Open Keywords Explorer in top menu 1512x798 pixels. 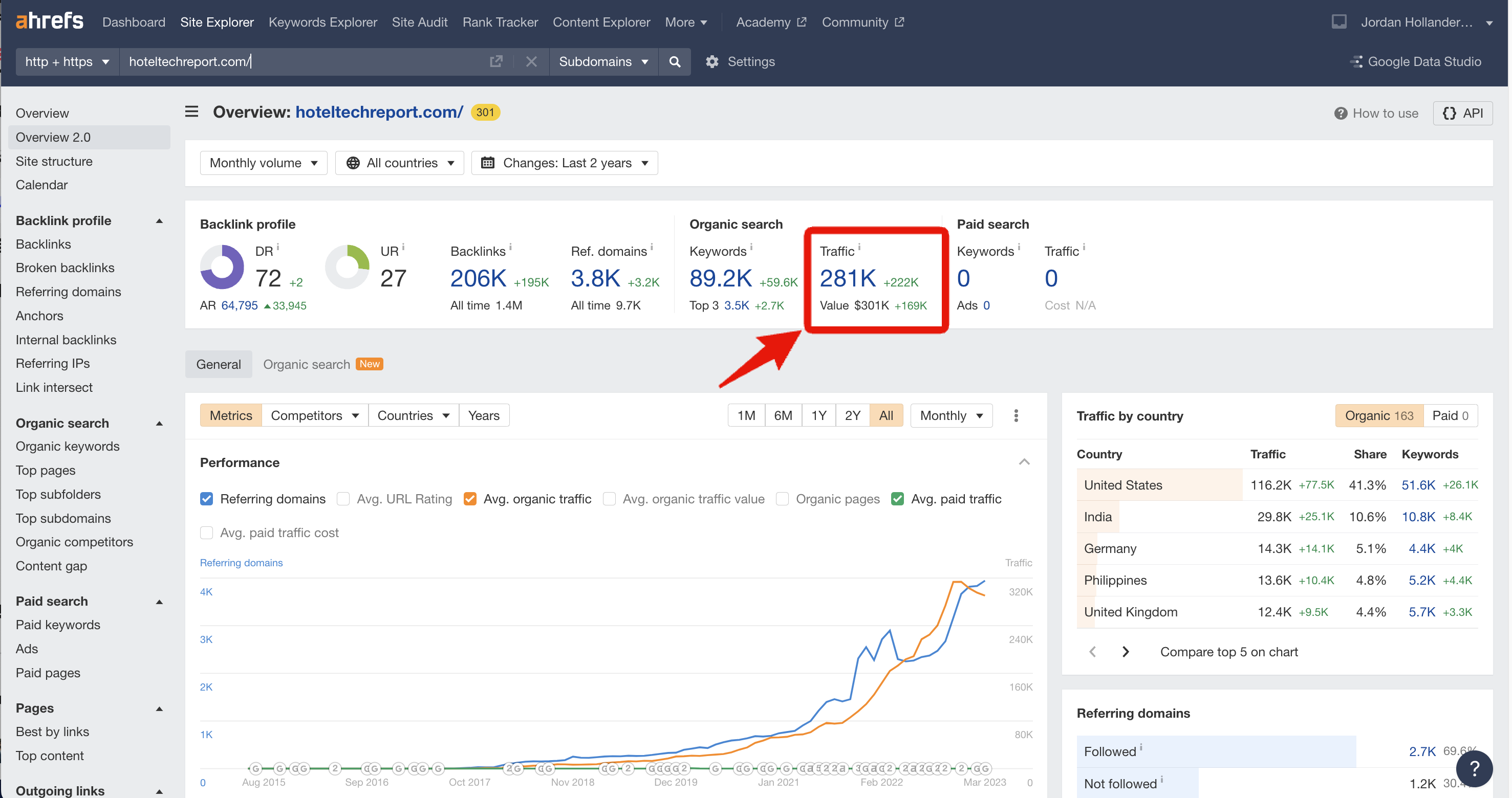322,23
